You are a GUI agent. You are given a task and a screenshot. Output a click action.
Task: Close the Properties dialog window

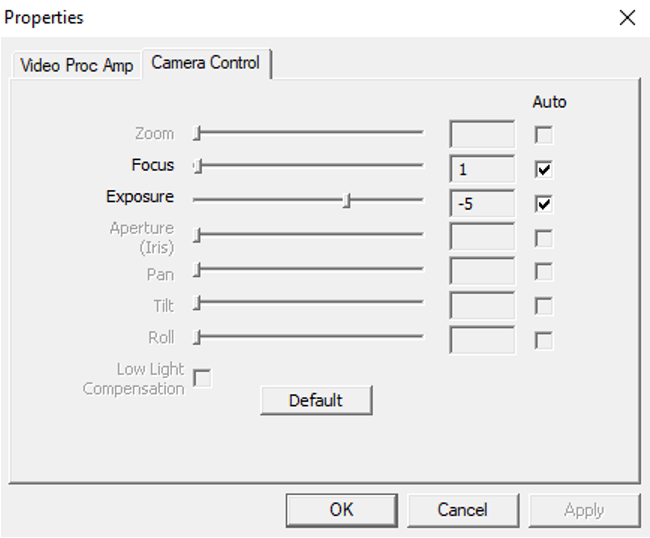coord(627,18)
